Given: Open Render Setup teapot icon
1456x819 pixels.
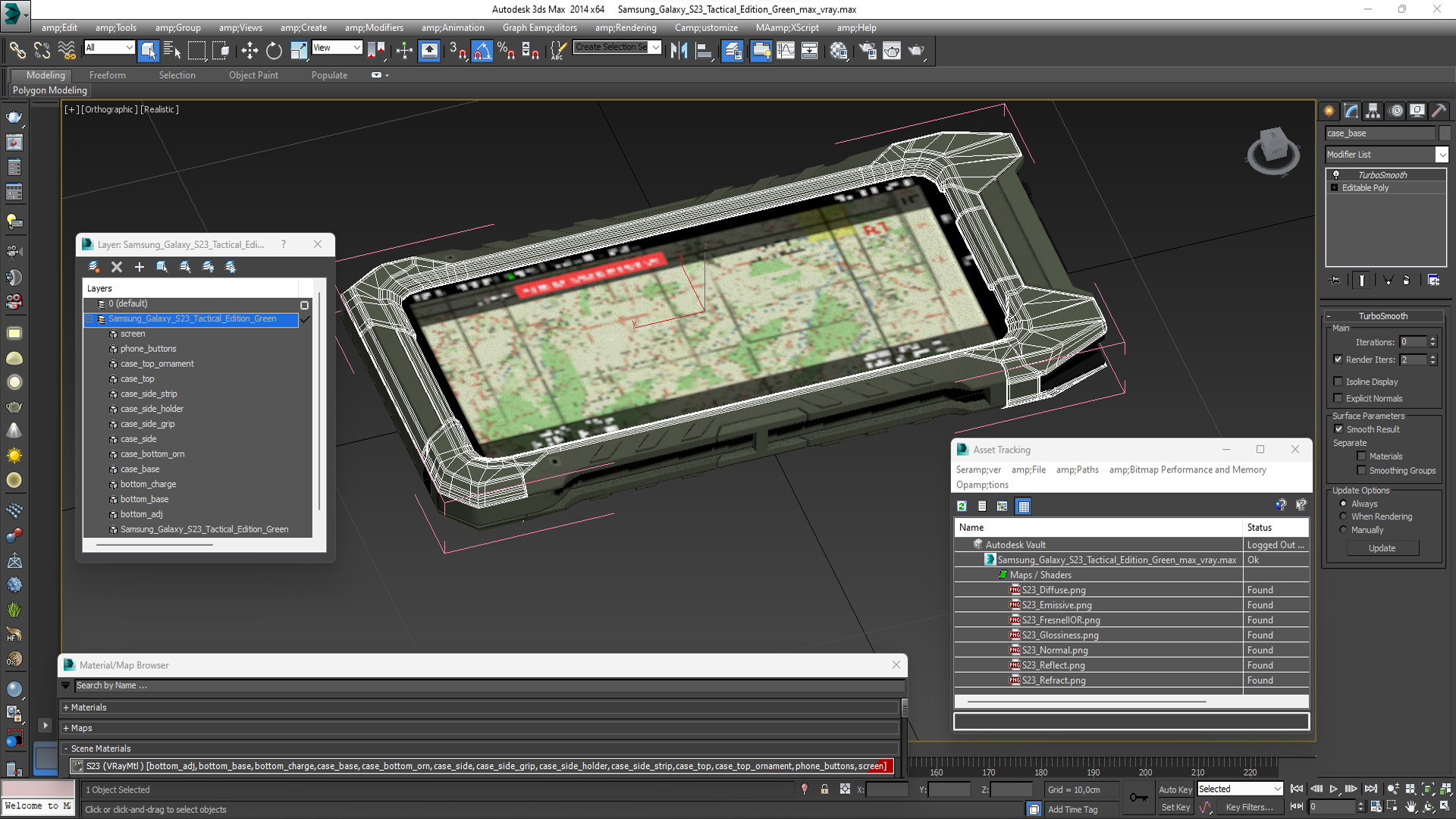Looking at the screenshot, I should tap(867, 51).
